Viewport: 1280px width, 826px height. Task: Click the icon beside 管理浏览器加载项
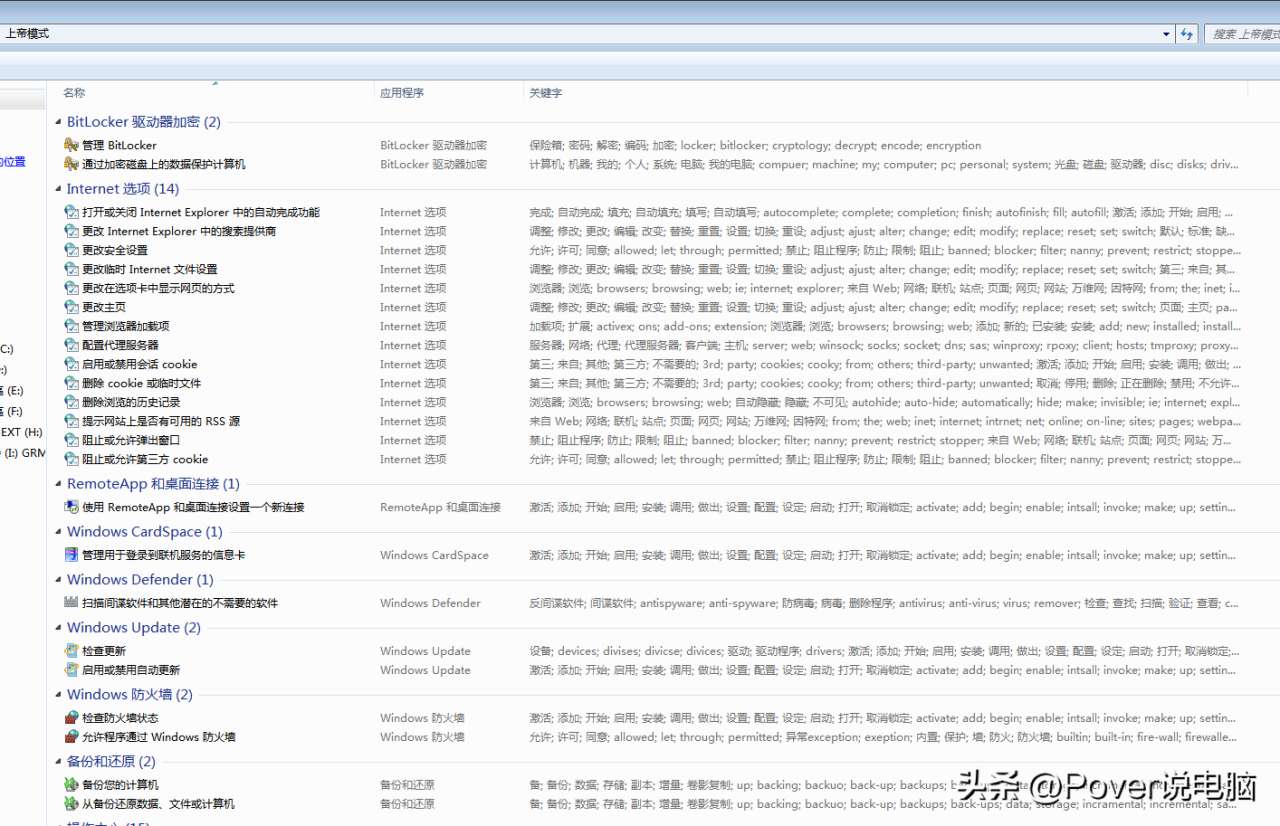click(x=71, y=326)
